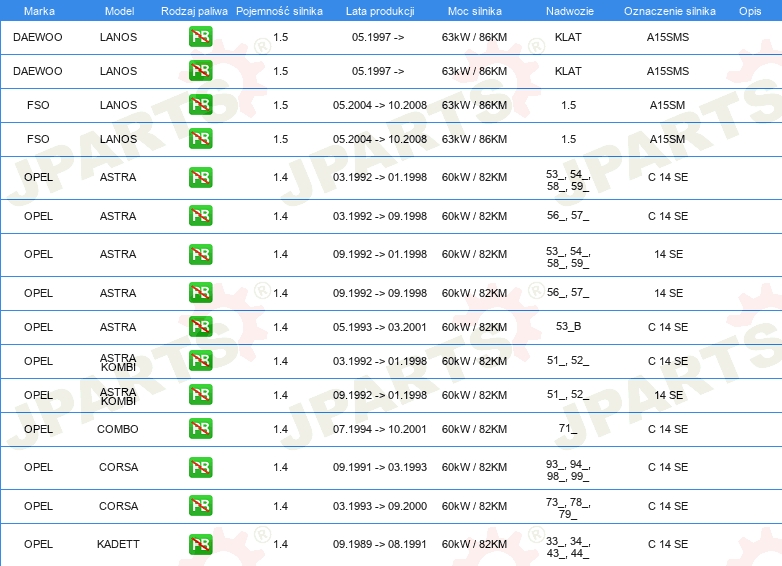This screenshot has height=566, width=782.
Task: Click body codes 73_, 78_, 79_
Action: tap(568, 508)
